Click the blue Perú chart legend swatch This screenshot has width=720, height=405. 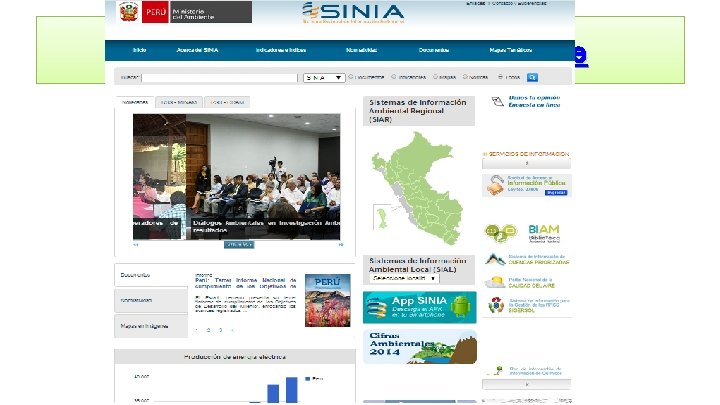coord(308,379)
